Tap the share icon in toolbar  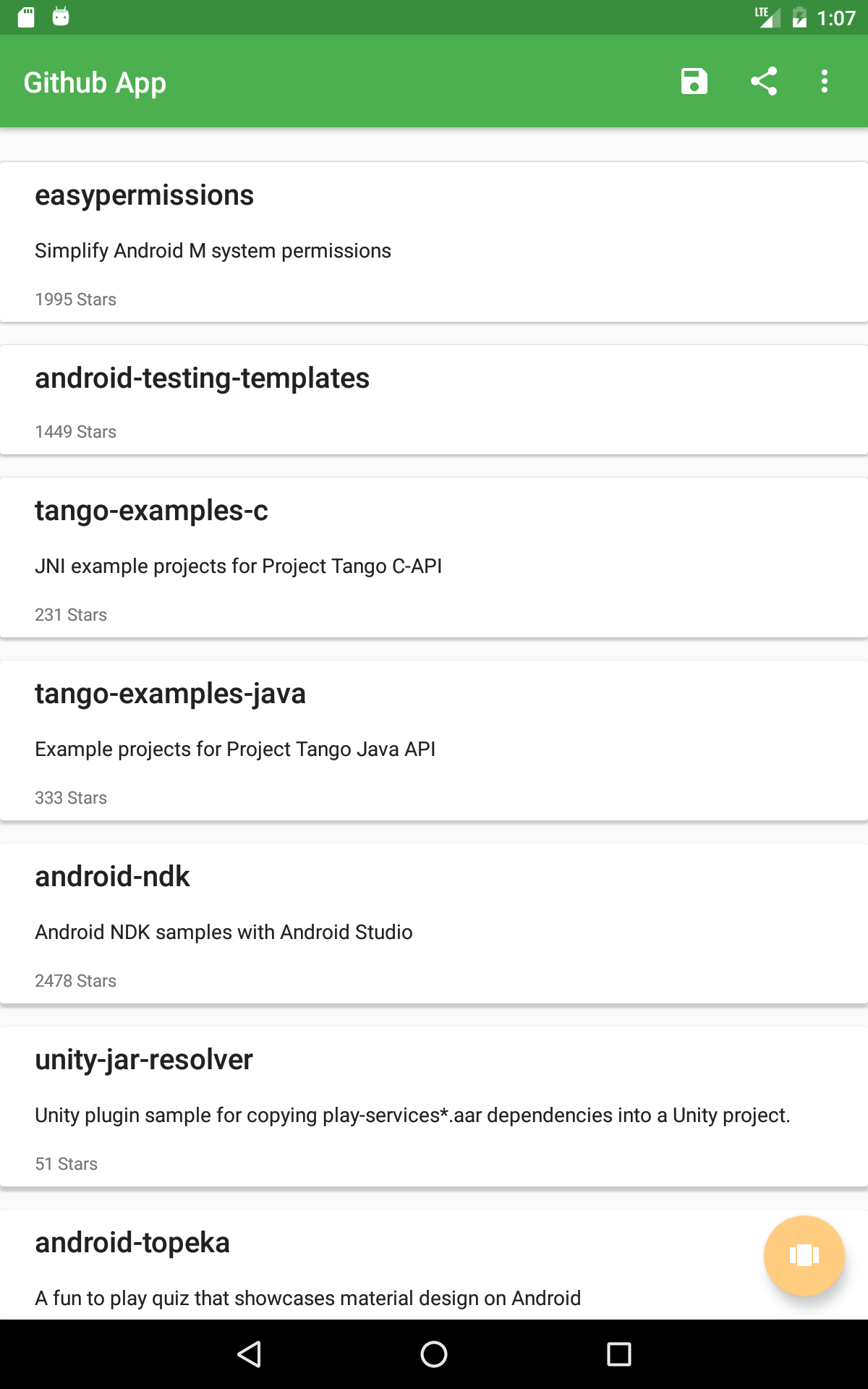(764, 81)
